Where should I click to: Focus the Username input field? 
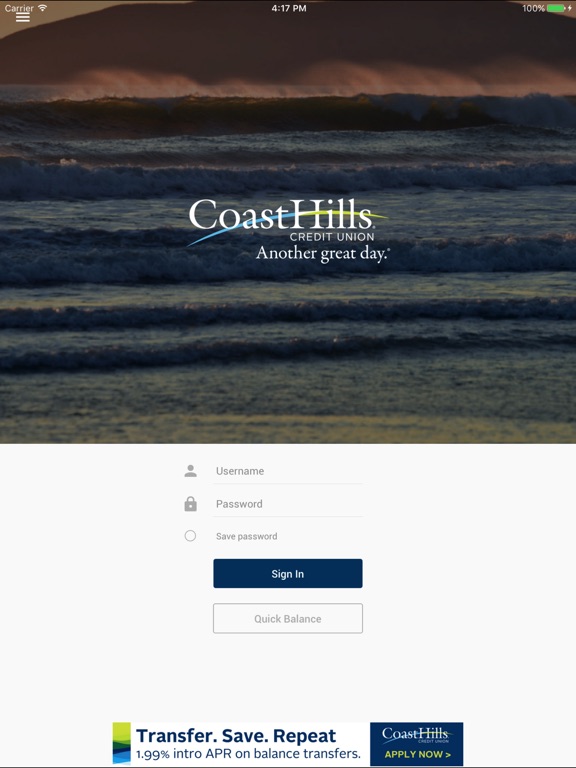(x=288, y=471)
